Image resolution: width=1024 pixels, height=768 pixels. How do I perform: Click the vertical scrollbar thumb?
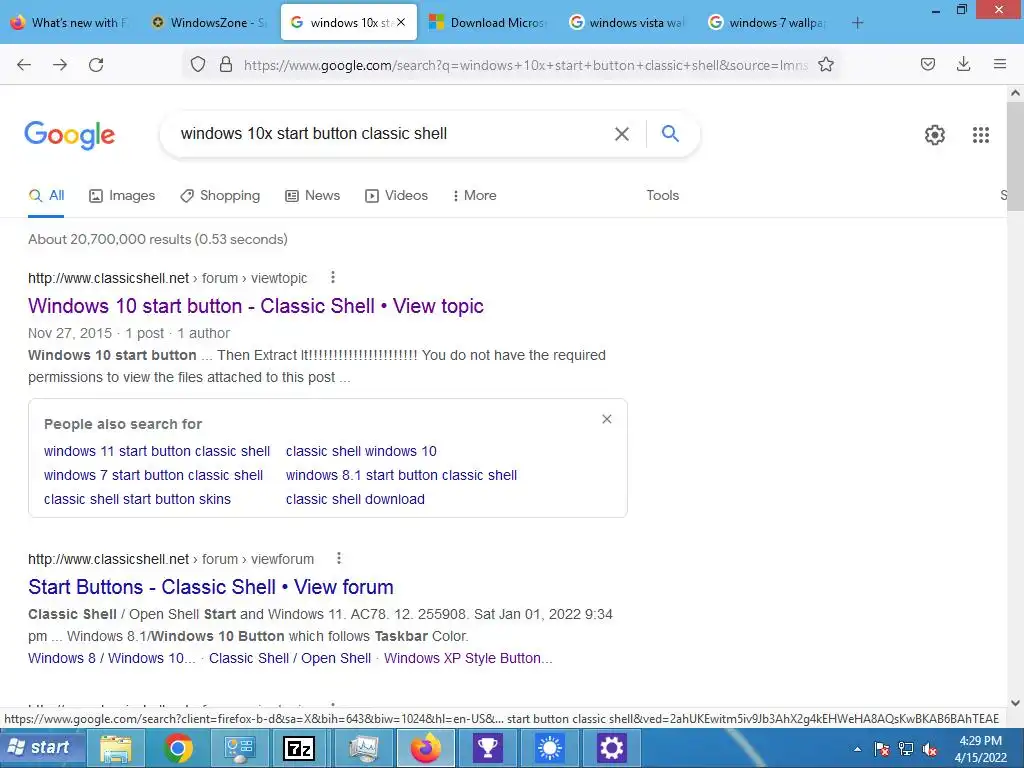coord(1015,155)
